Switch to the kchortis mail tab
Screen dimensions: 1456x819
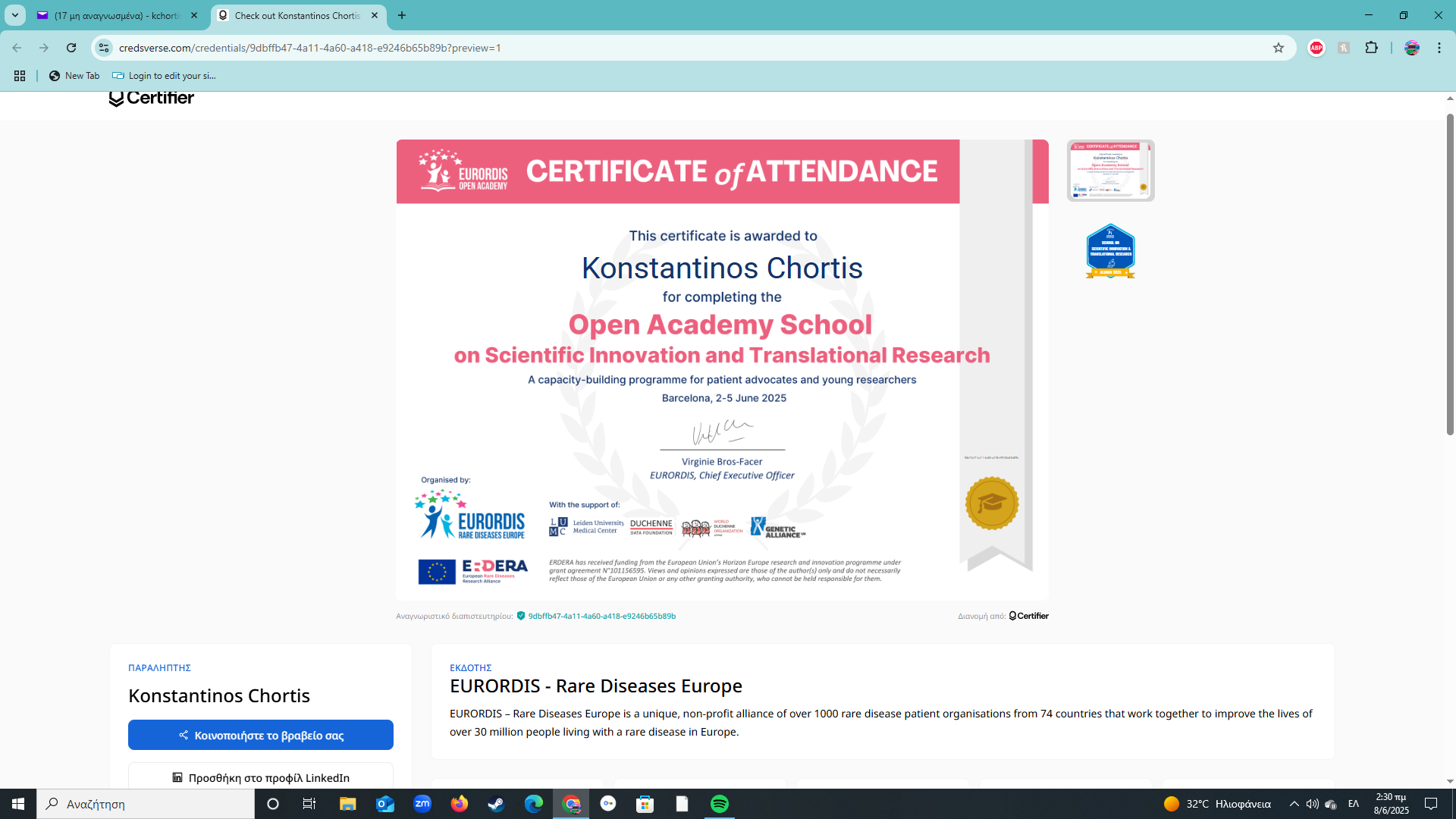116,15
